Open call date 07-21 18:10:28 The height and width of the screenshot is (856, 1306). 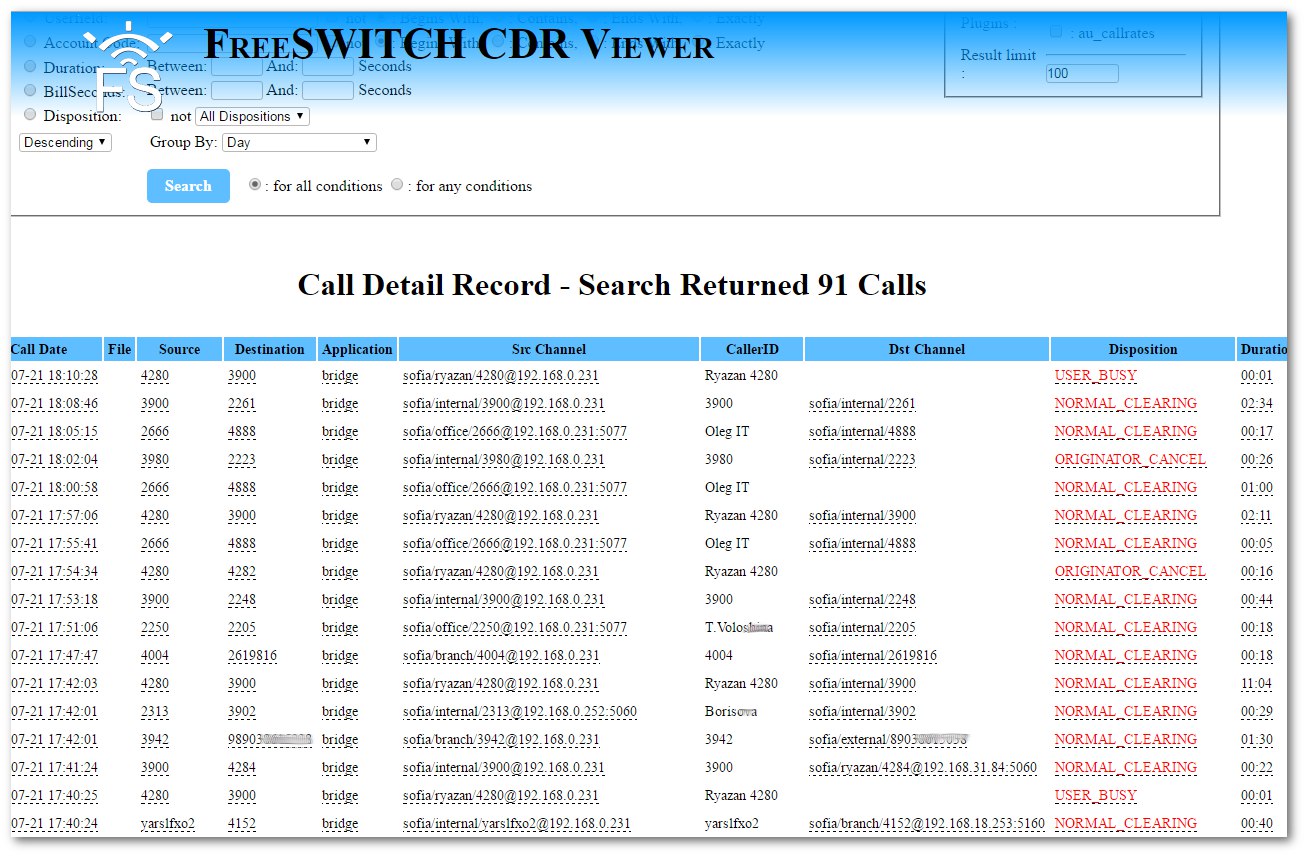click(54, 376)
